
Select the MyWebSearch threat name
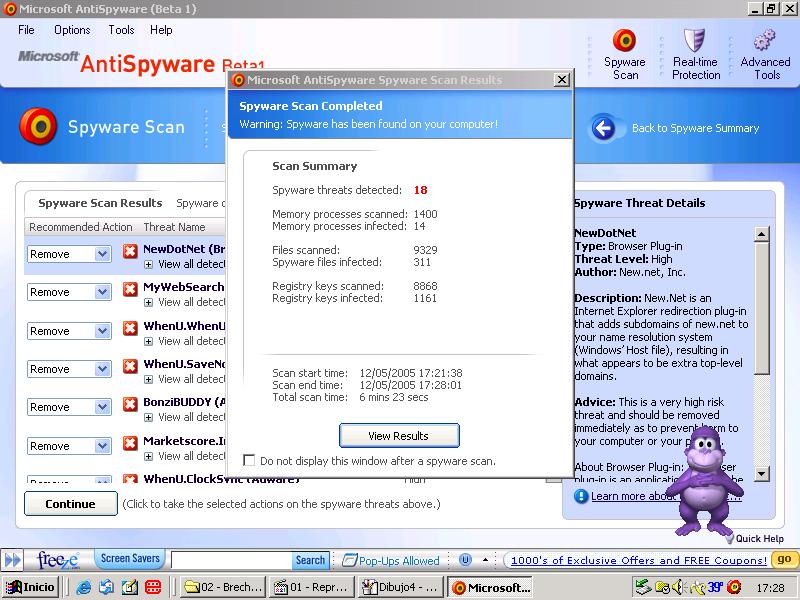pyautogui.click(x=184, y=287)
